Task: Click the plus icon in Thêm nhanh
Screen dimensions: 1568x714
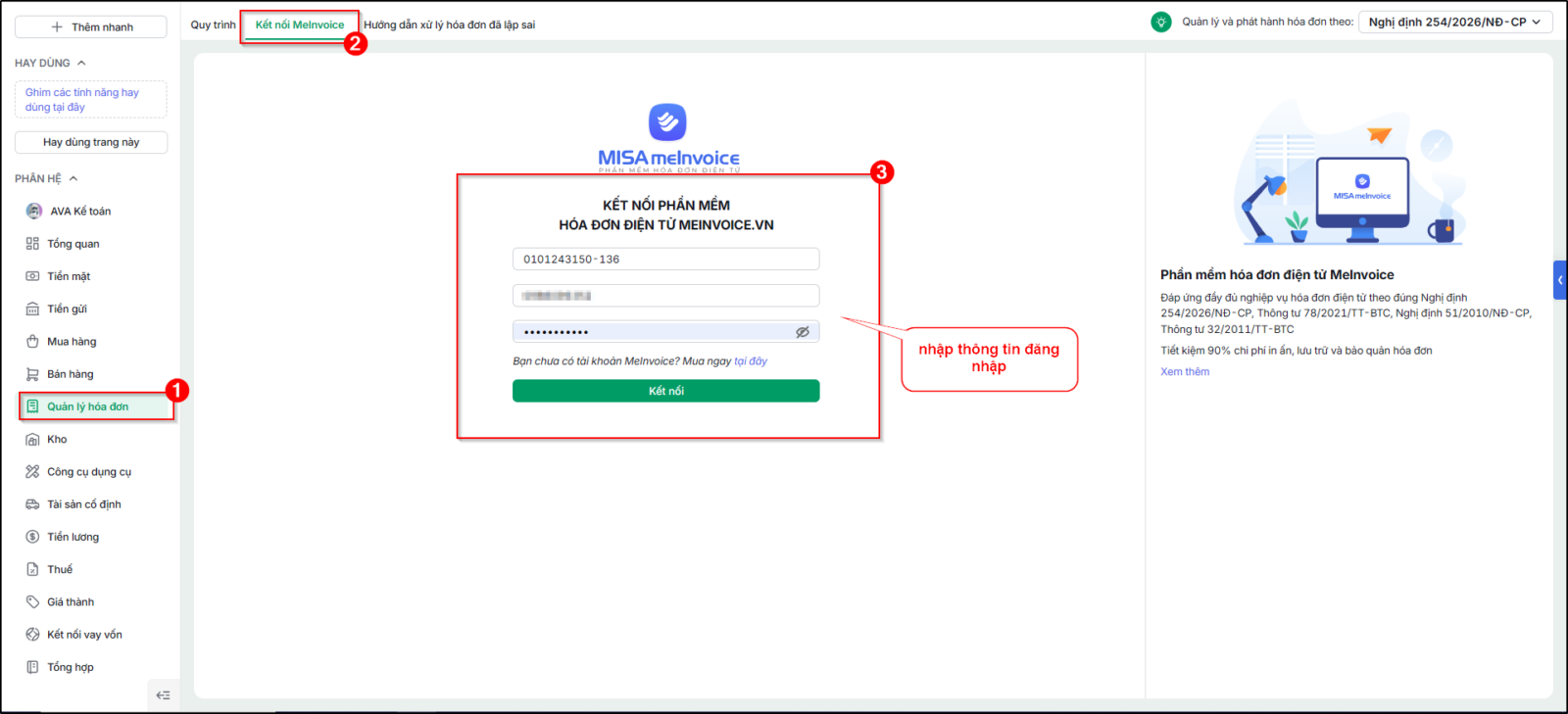Action: coord(57,27)
